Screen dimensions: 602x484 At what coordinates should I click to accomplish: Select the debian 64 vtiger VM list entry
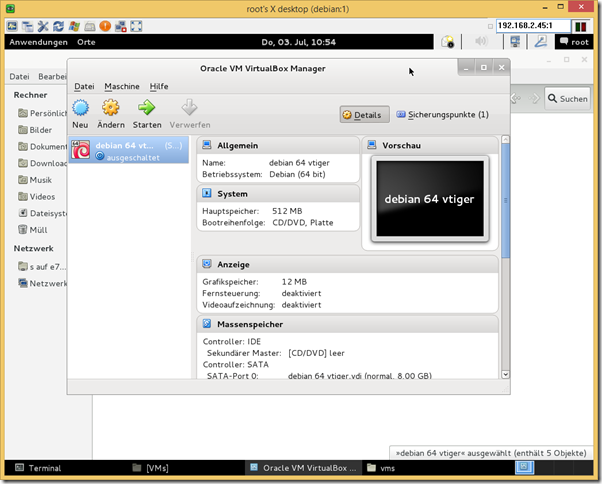pos(129,150)
